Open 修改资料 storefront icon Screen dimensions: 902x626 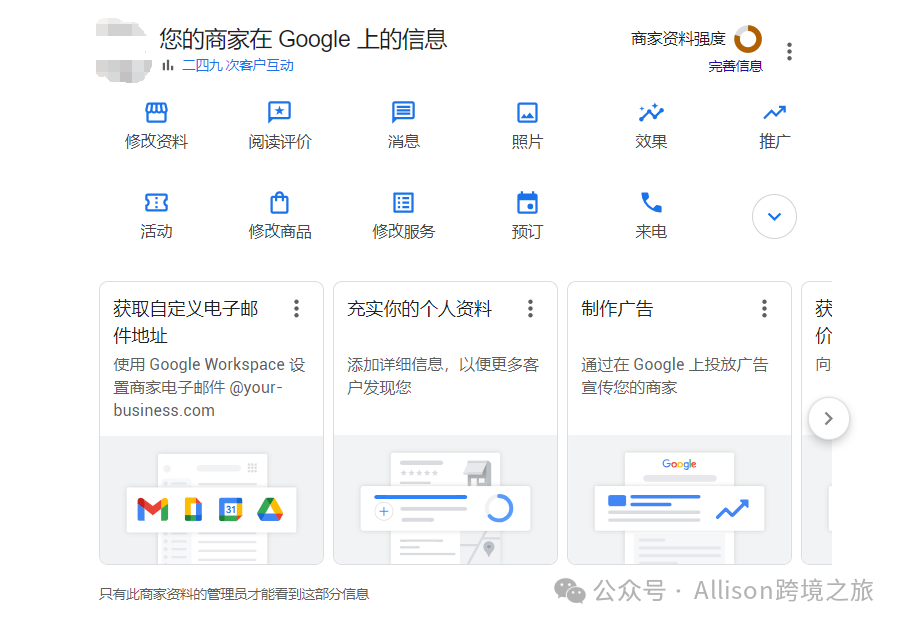pyautogui.click(x=156, y=112)
